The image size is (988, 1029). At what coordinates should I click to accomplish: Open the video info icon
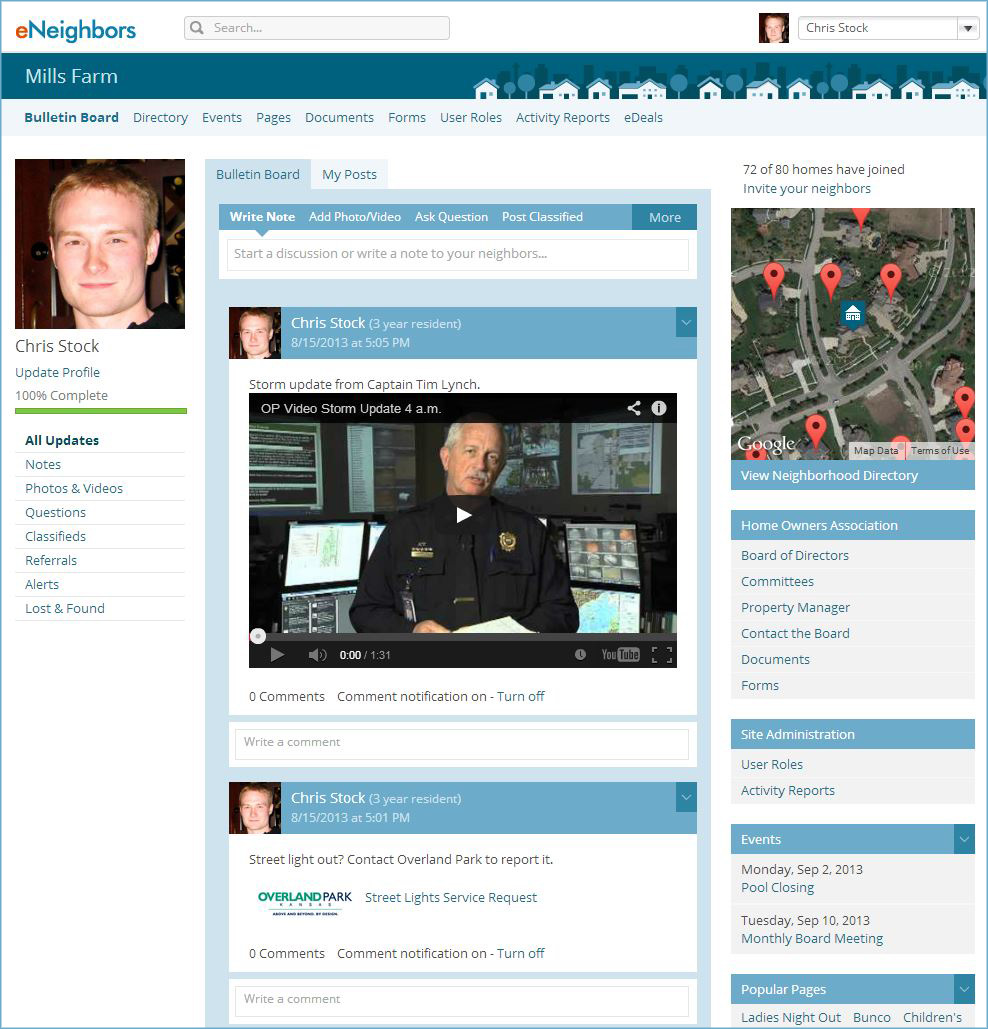(659, 408)
